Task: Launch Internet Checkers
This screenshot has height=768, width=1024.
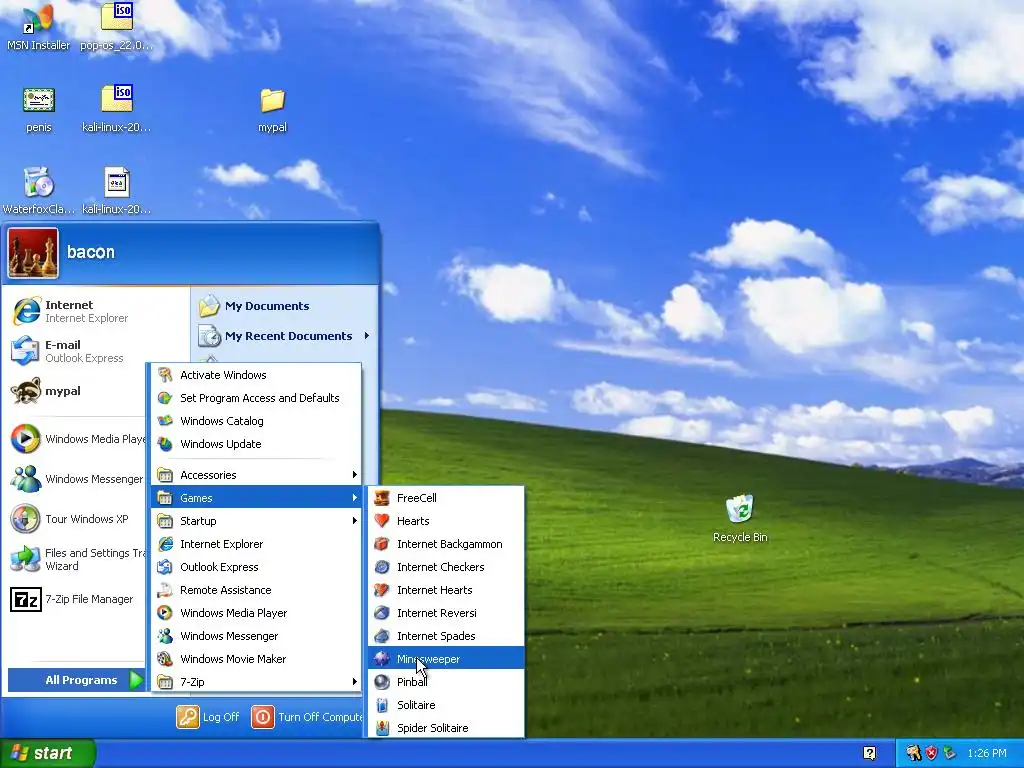Action: pyautogui.click(x=446, y=567)
